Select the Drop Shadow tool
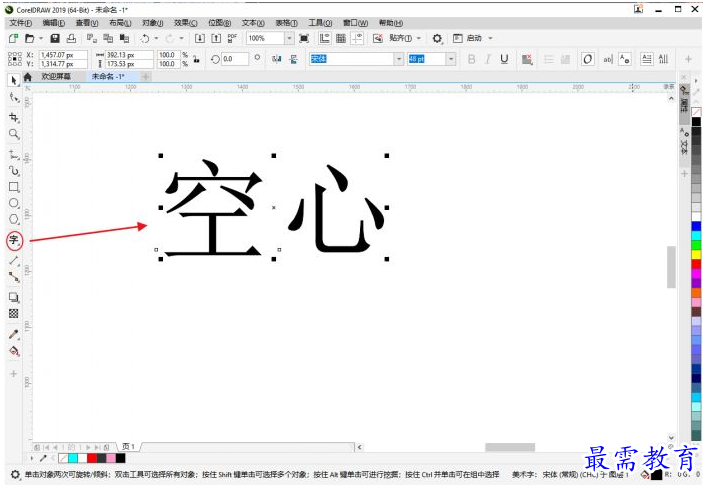The width and height of the screenshot is (706, 490). coord(14,297)
